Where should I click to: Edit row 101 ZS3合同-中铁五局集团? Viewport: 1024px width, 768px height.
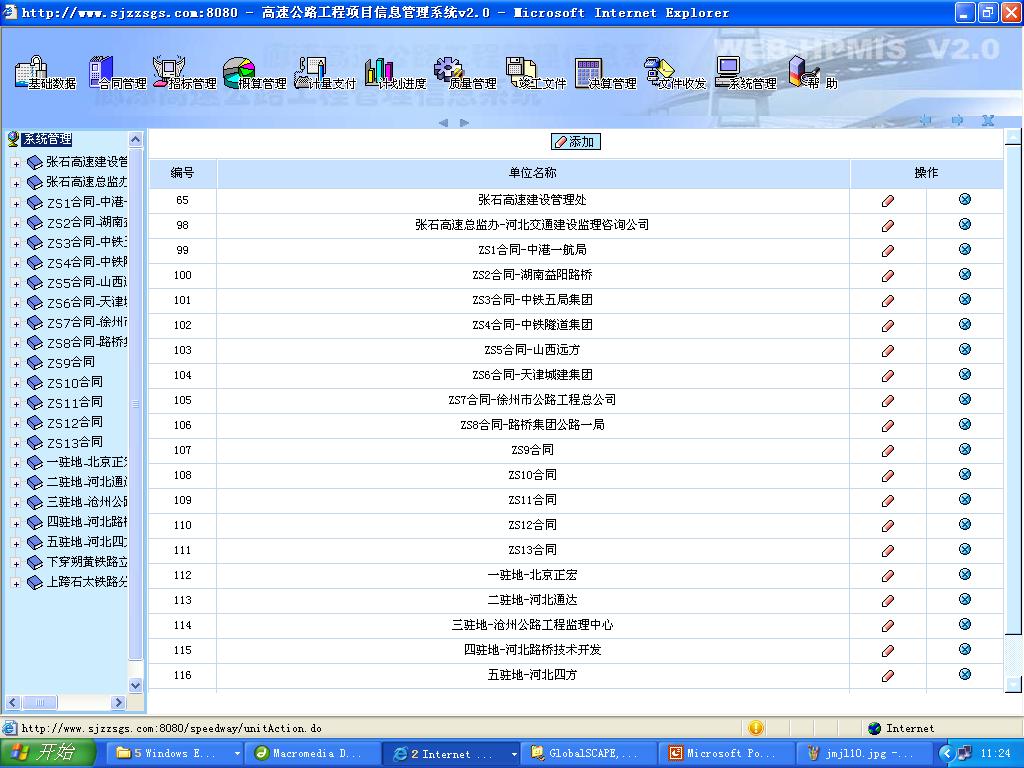coord(888,301)
